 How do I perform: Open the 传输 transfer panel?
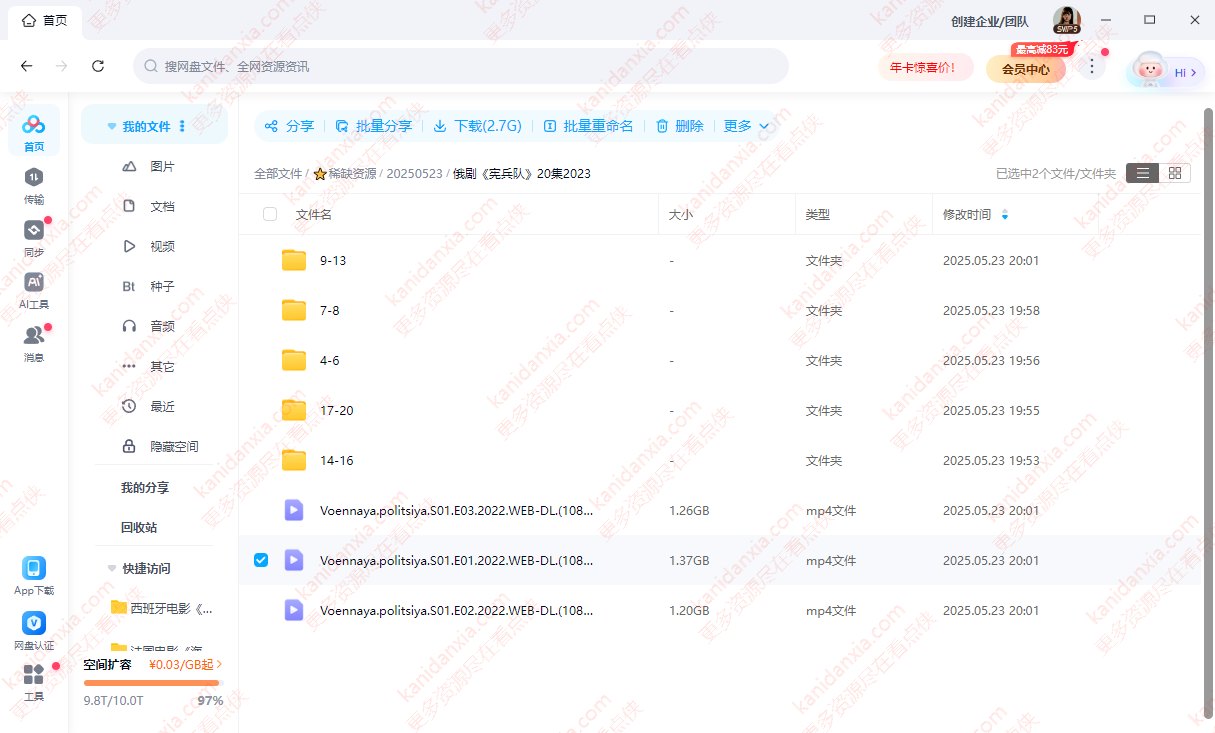tap(34, 184)
